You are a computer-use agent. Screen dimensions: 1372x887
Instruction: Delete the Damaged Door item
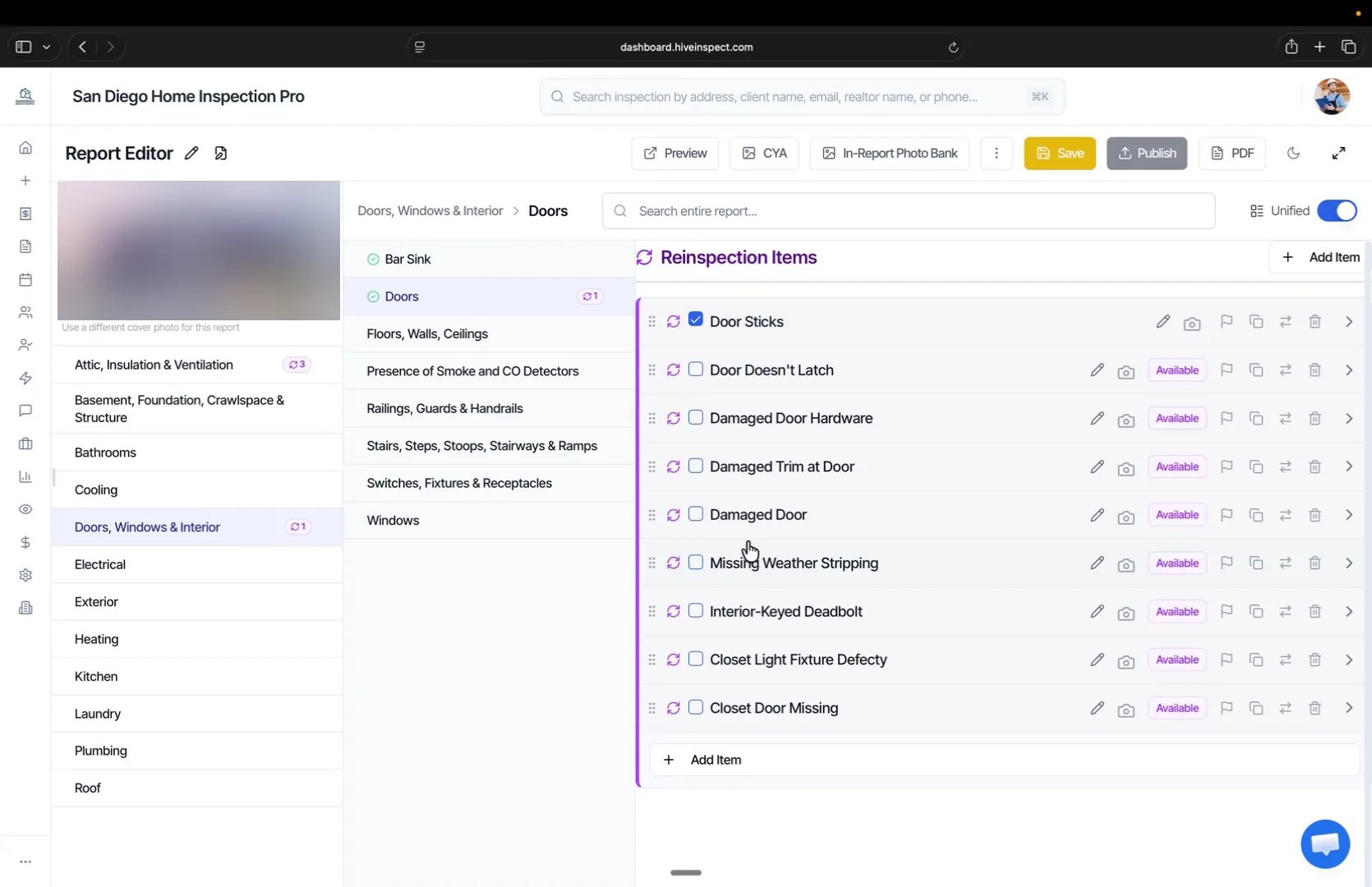[1314, 515]
